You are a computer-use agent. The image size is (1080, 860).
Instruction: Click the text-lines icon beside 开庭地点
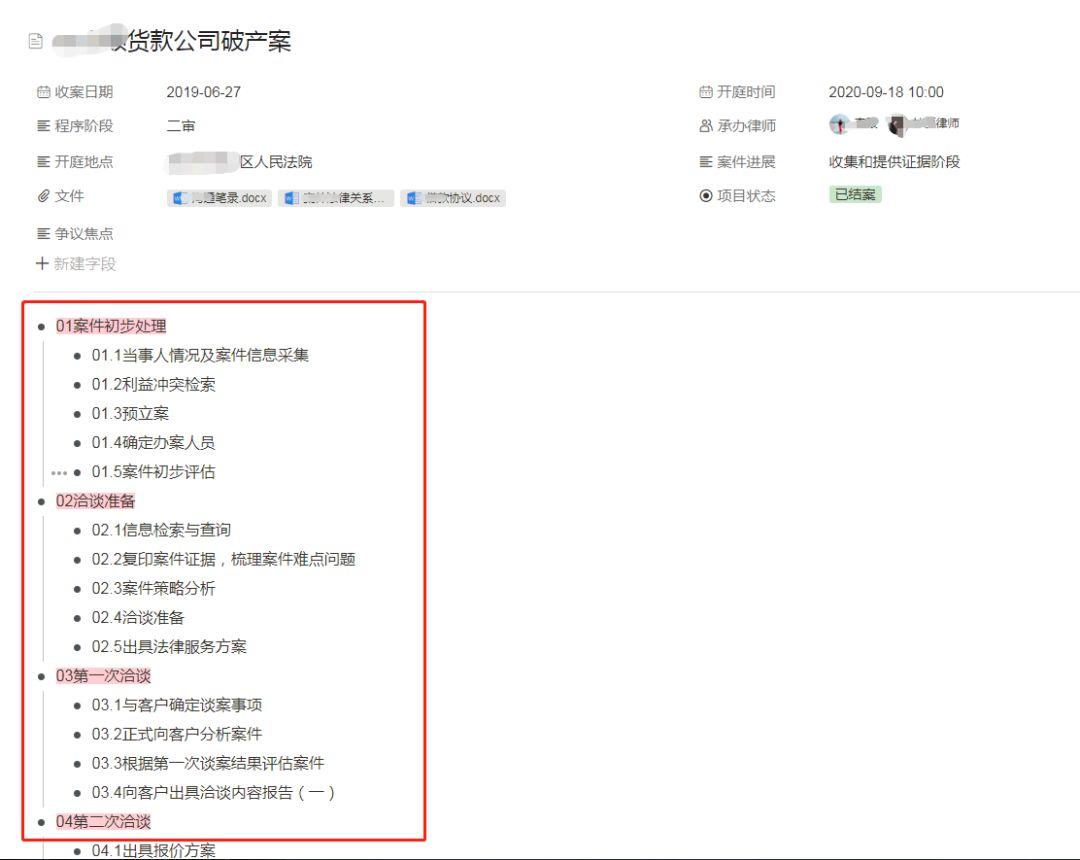[x=43, y=162]
